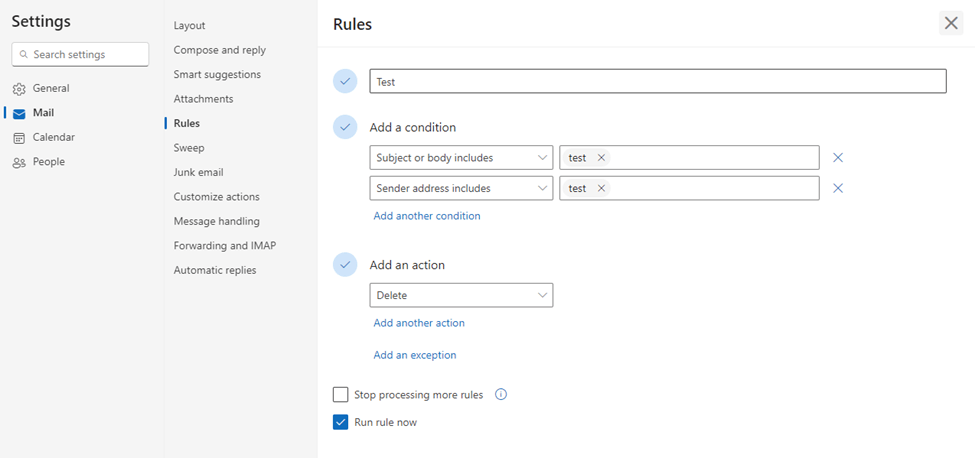Go to Smart suggestions settings

[217, 75]
